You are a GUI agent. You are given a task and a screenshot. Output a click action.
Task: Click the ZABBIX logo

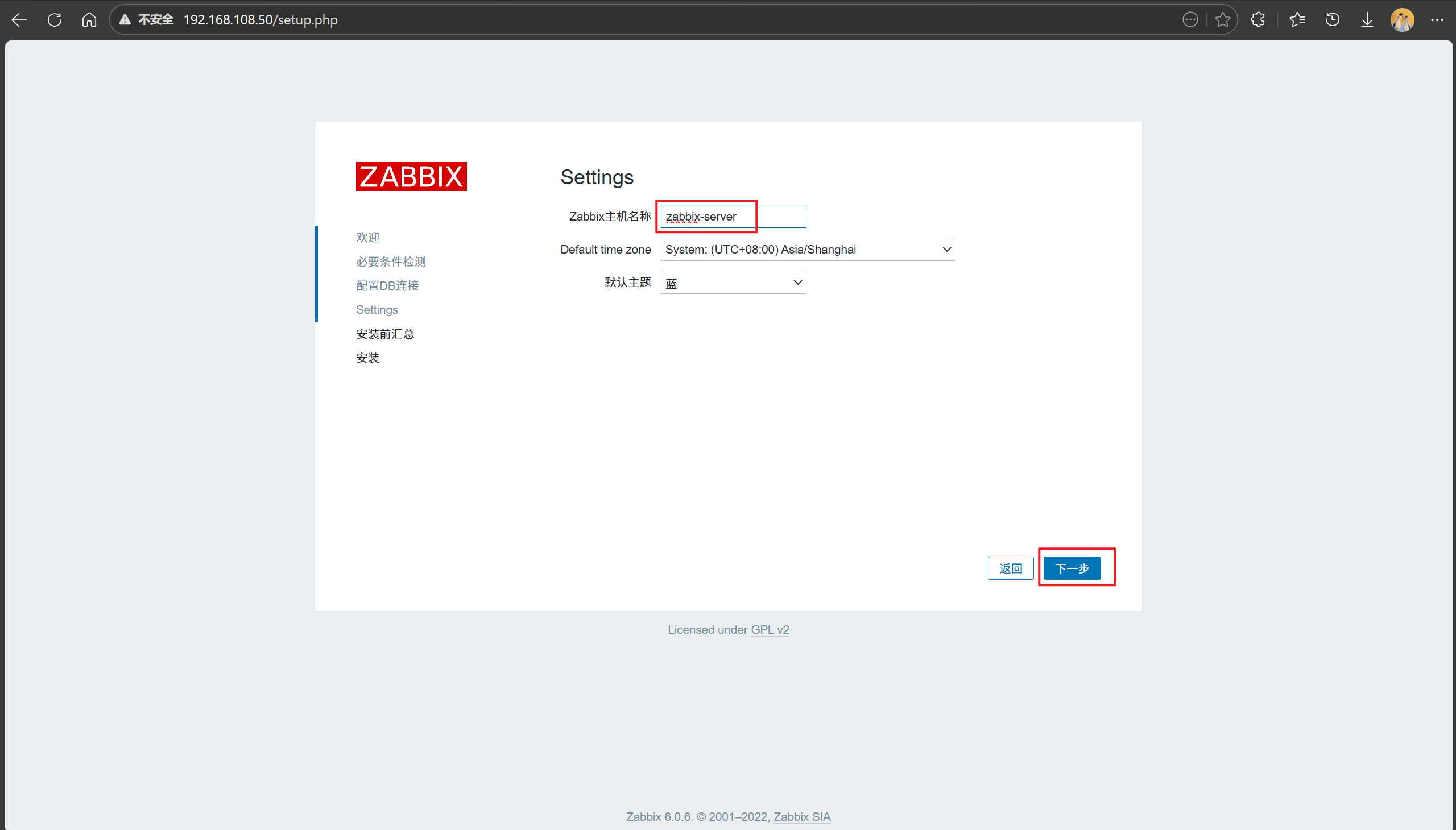tap(411, 177)
